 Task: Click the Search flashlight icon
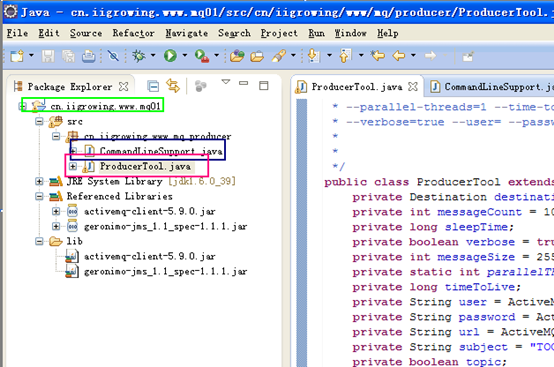click(x=278, y=56)
